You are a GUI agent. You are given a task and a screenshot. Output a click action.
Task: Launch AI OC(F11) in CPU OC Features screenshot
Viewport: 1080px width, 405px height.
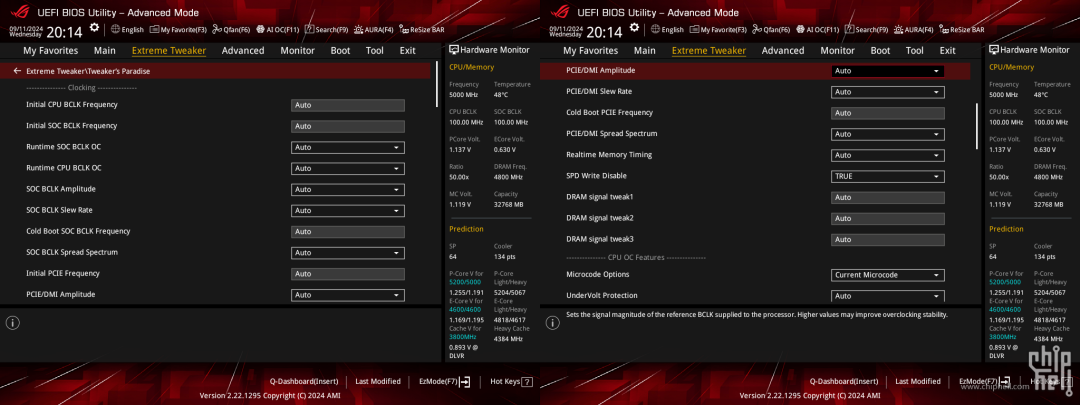tap(818, 30)
